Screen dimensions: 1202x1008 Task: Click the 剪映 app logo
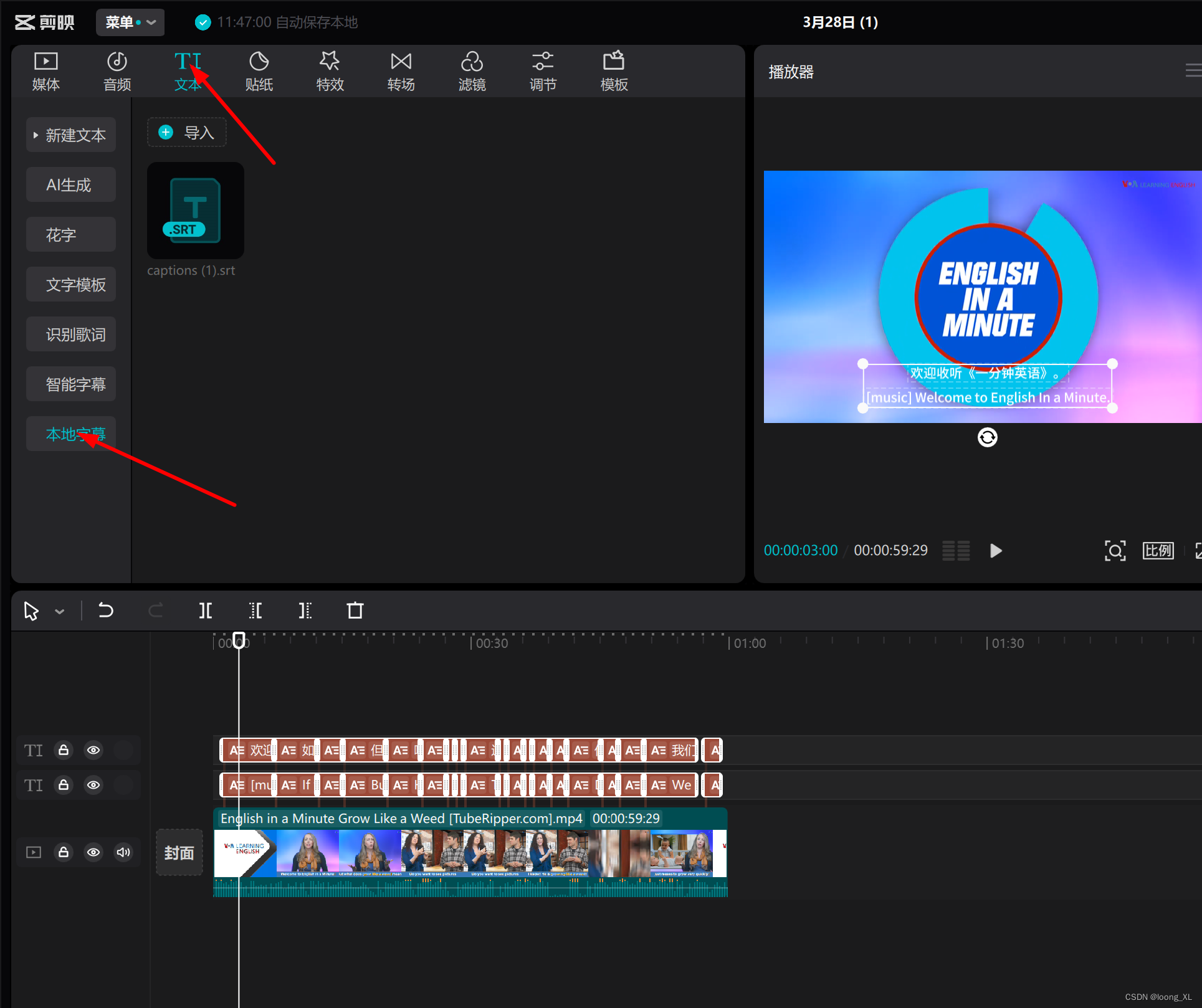[44, 22]
